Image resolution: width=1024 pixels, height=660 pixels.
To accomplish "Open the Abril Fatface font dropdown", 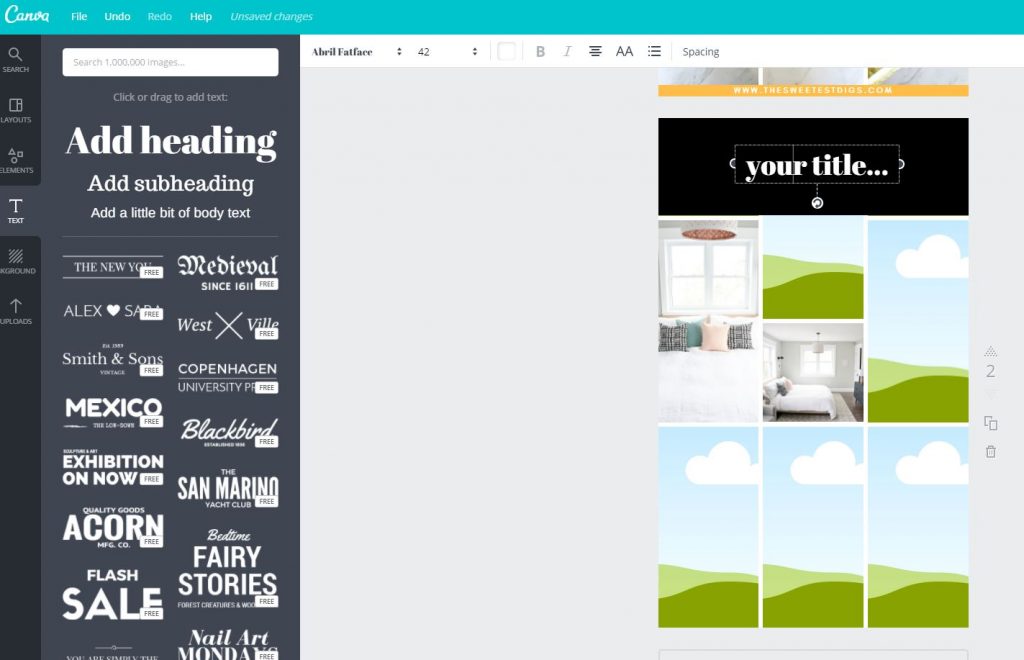I will coord(356,51).
